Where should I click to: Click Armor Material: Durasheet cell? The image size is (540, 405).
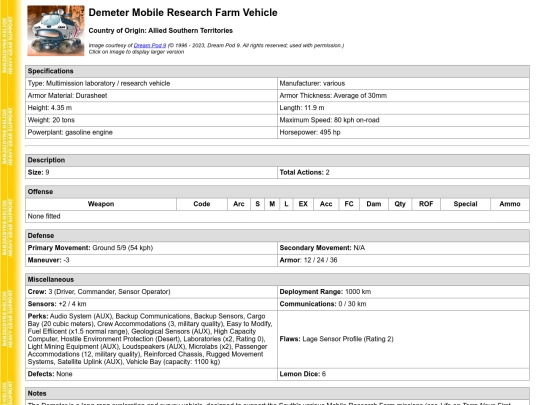click(151, 96)
